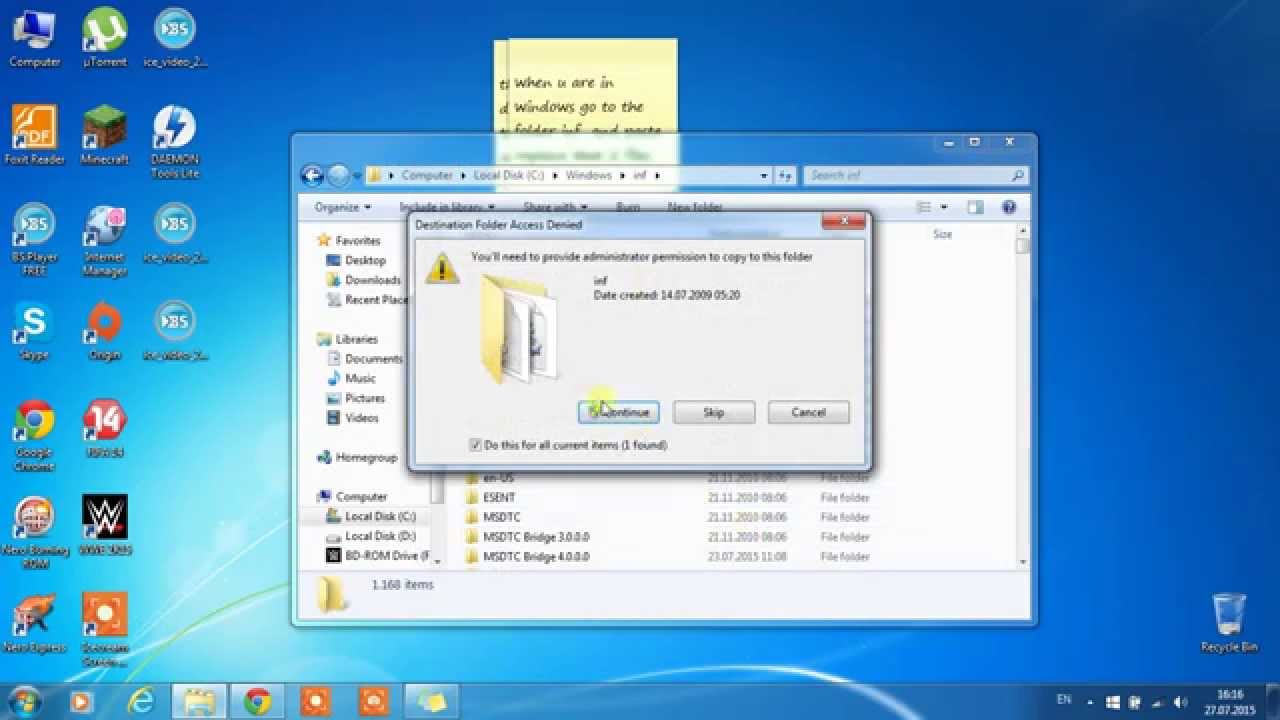The width and height of the screenshot is (1280, 720).
Task: Toggle the preview pane icon
Action: pyautogui.click(x=975, y=207)
